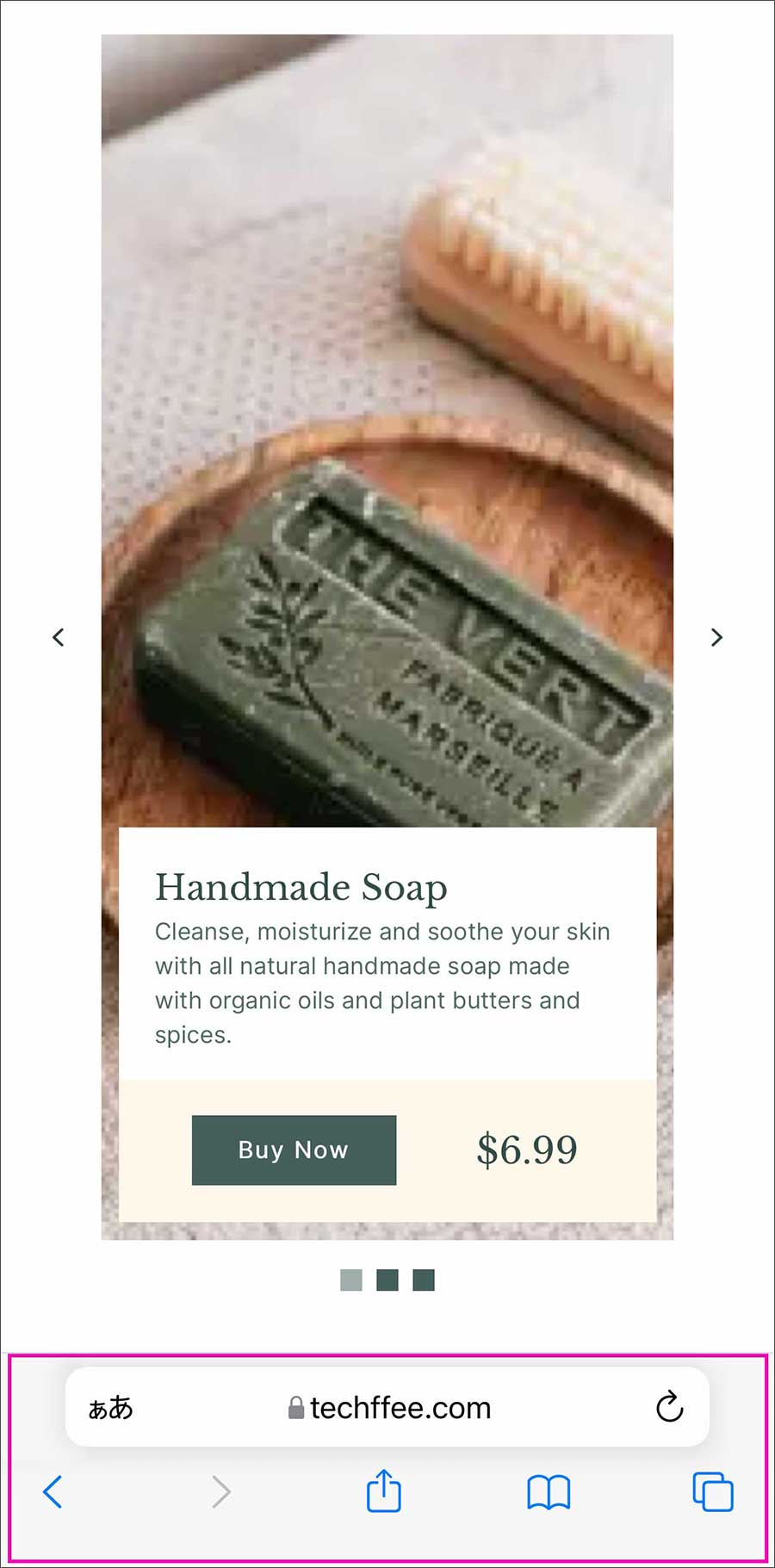Click the soap description paragraph

pos(382,983)
